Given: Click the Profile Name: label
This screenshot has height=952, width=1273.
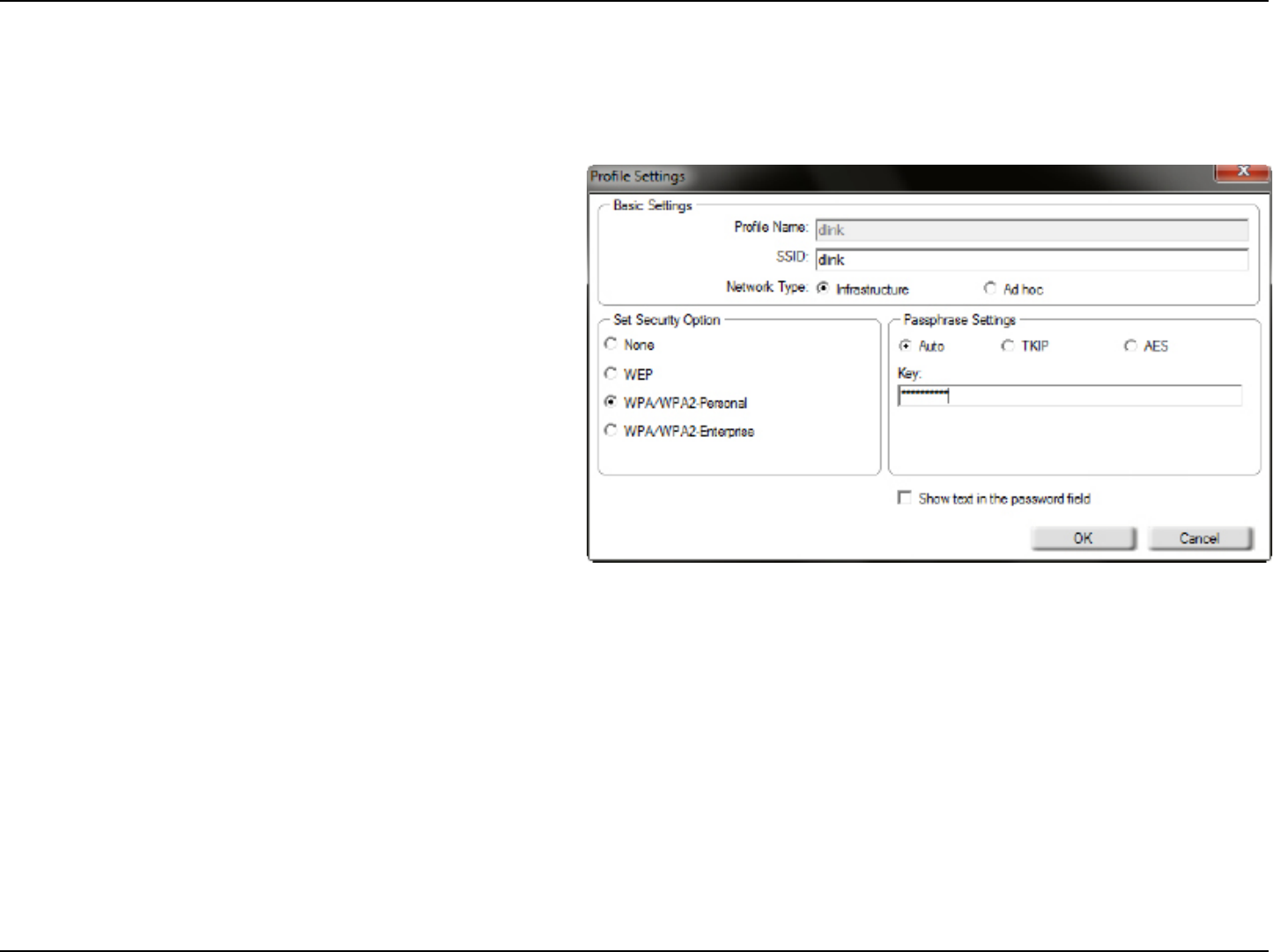Looking at the screenshot, I should click(x=771, y=226).
